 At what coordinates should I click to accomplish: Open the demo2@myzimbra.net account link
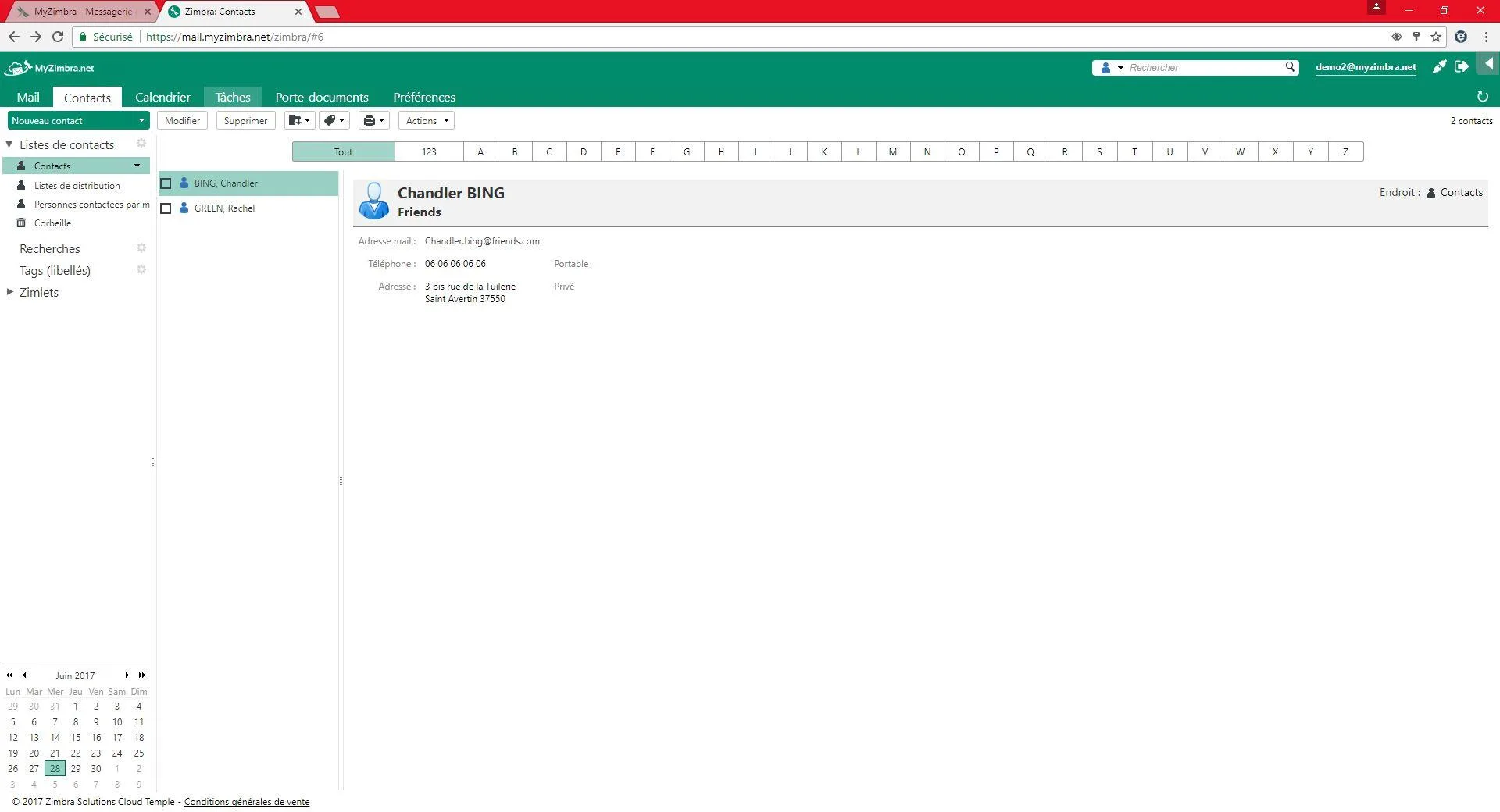[x=1366, y=67]
